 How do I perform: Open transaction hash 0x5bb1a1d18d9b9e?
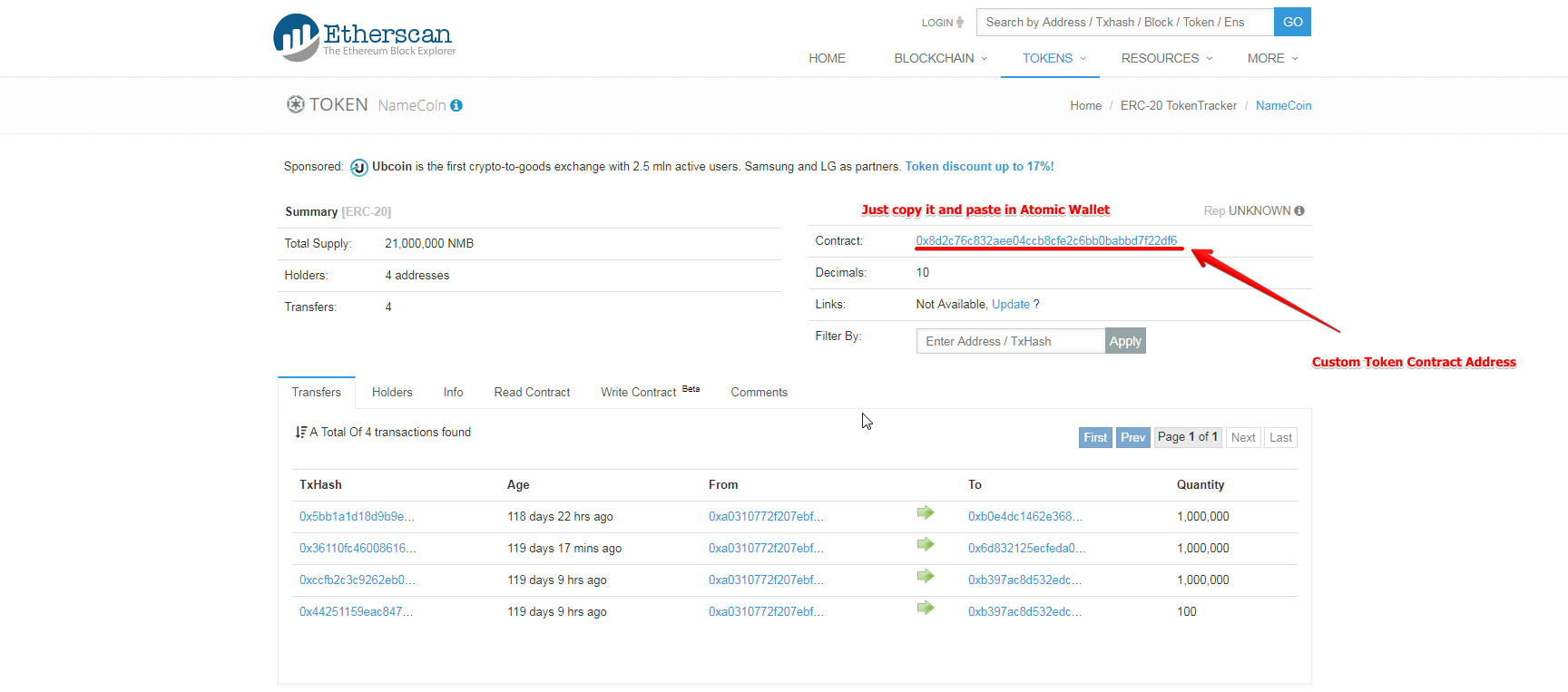click(x=357, y=516)
